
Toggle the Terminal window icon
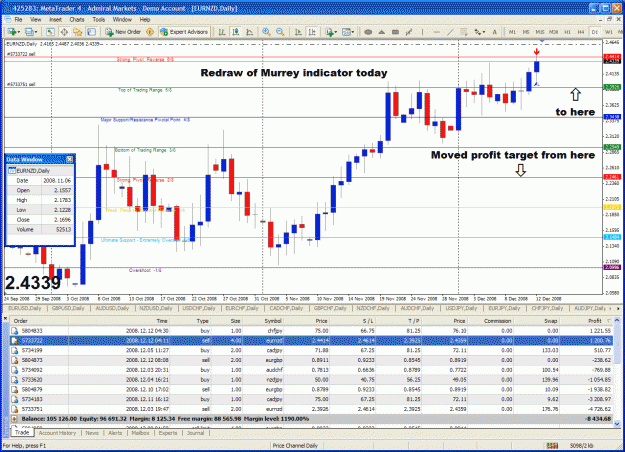coord(91,32)
